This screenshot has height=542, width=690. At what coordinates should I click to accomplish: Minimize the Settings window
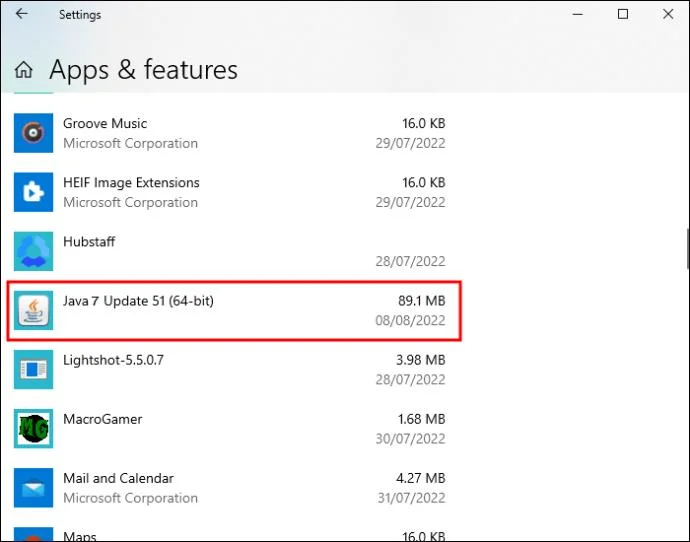577,14
